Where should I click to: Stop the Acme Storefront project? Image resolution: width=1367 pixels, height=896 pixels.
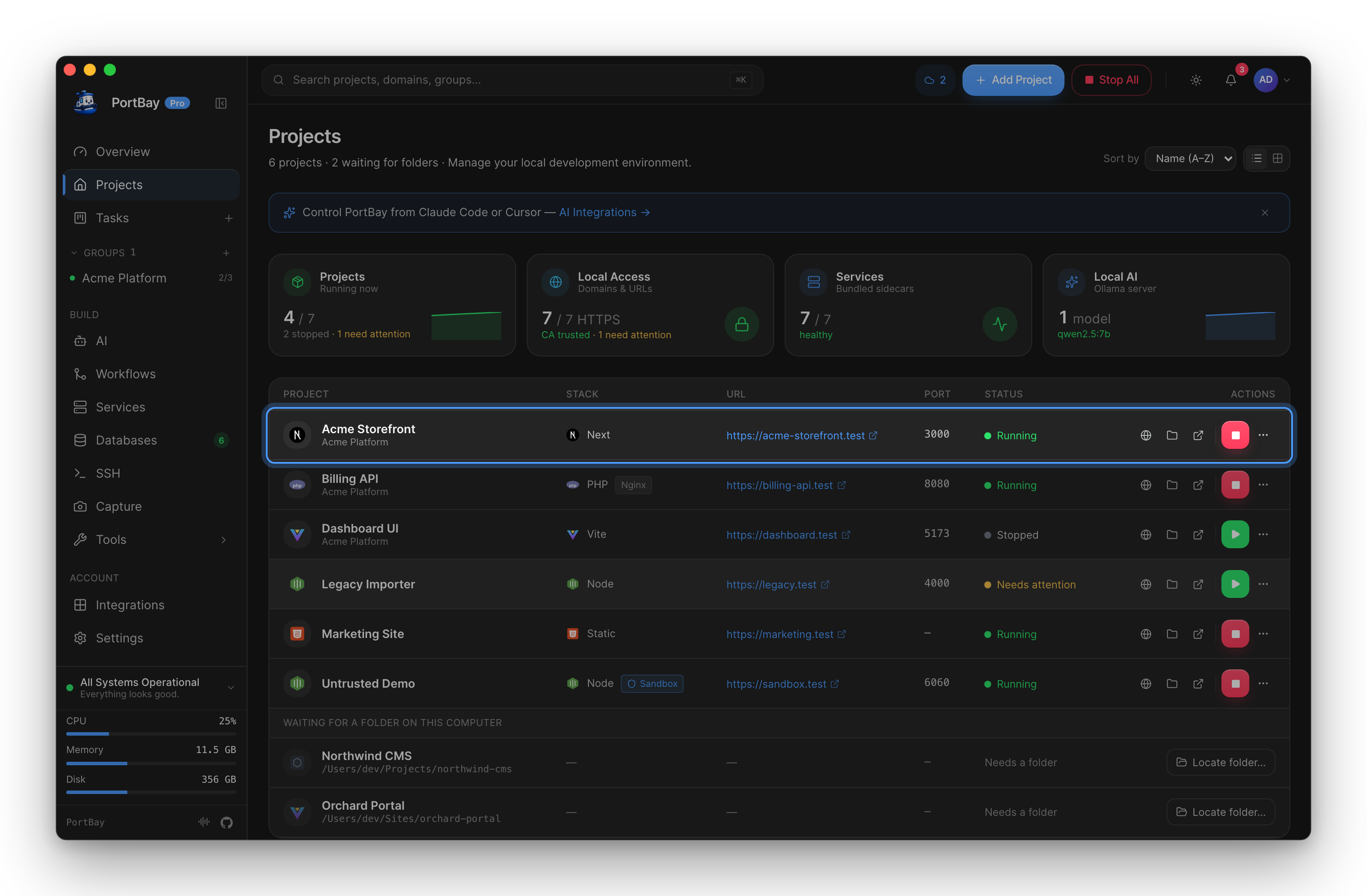[x=1235, y=435]
